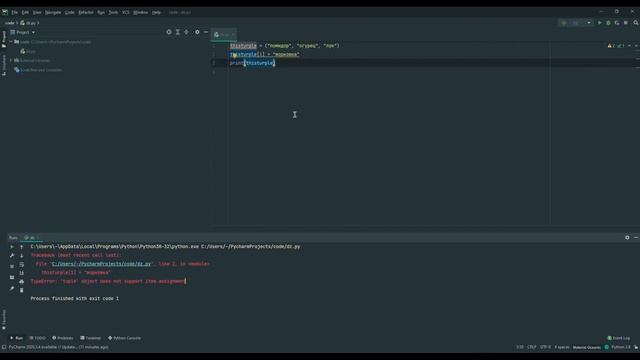640x360 pixels.
Task: Select the open editor file tab
Action: 224,35
